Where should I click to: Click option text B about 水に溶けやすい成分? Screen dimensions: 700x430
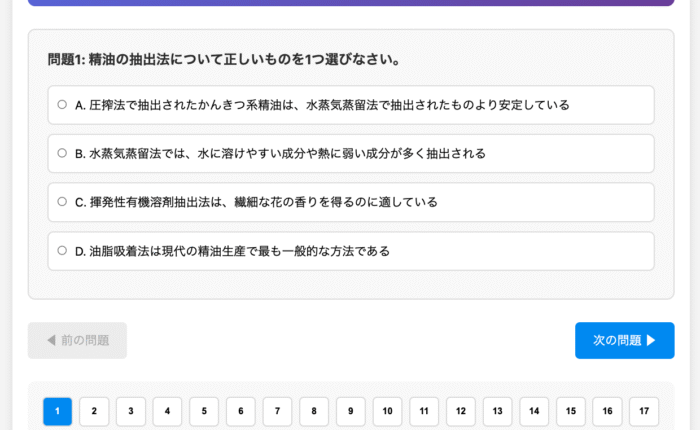click(x=280, y=154)
